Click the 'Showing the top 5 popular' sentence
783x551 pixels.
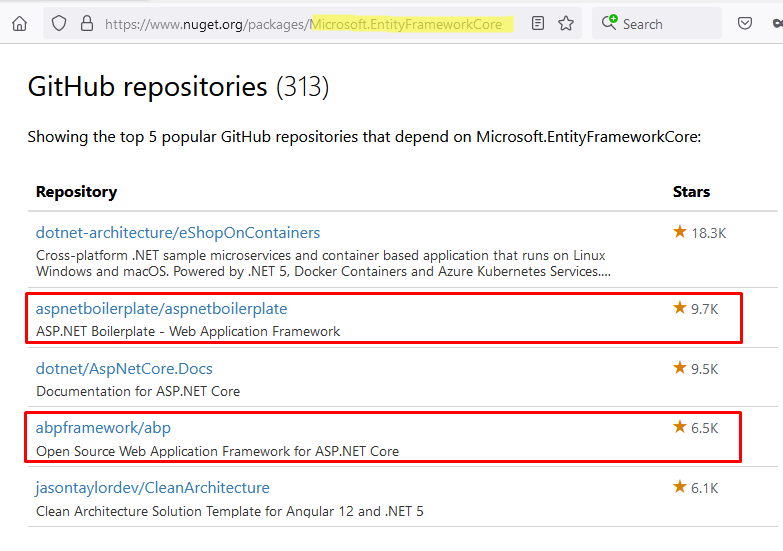[x=364, y=137]
